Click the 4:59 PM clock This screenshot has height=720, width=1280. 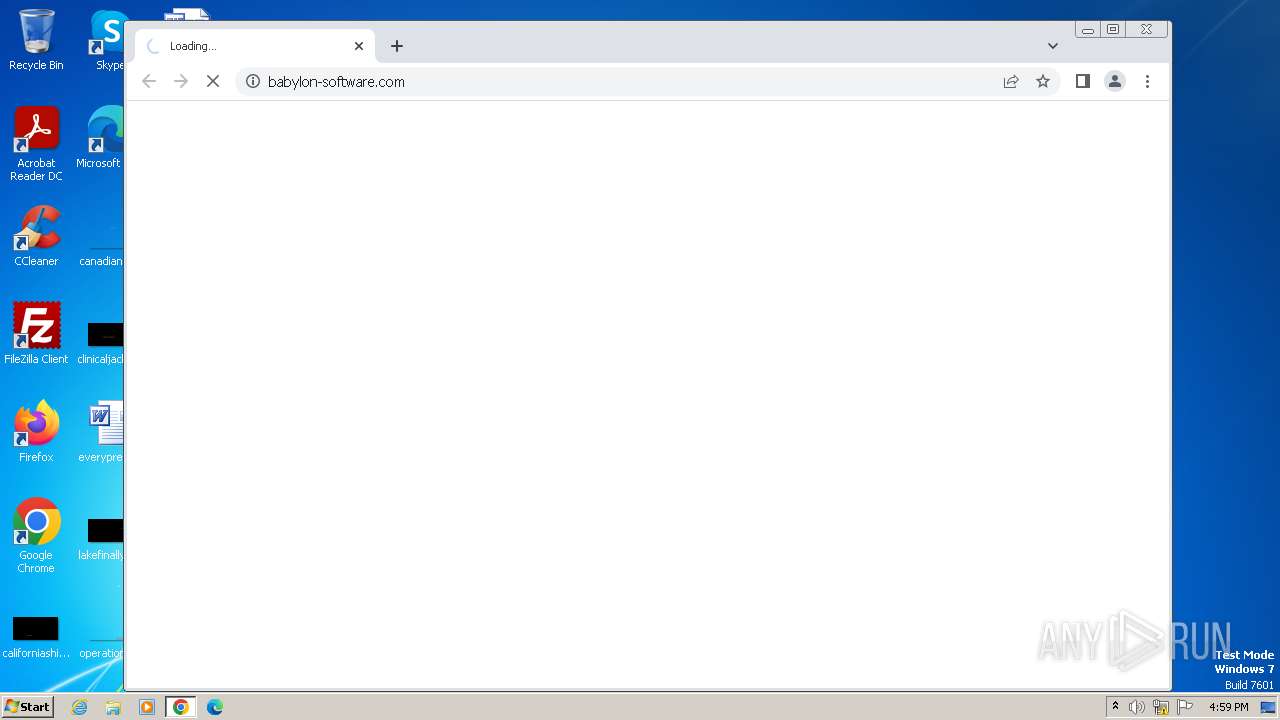[x=1229, y=707]
